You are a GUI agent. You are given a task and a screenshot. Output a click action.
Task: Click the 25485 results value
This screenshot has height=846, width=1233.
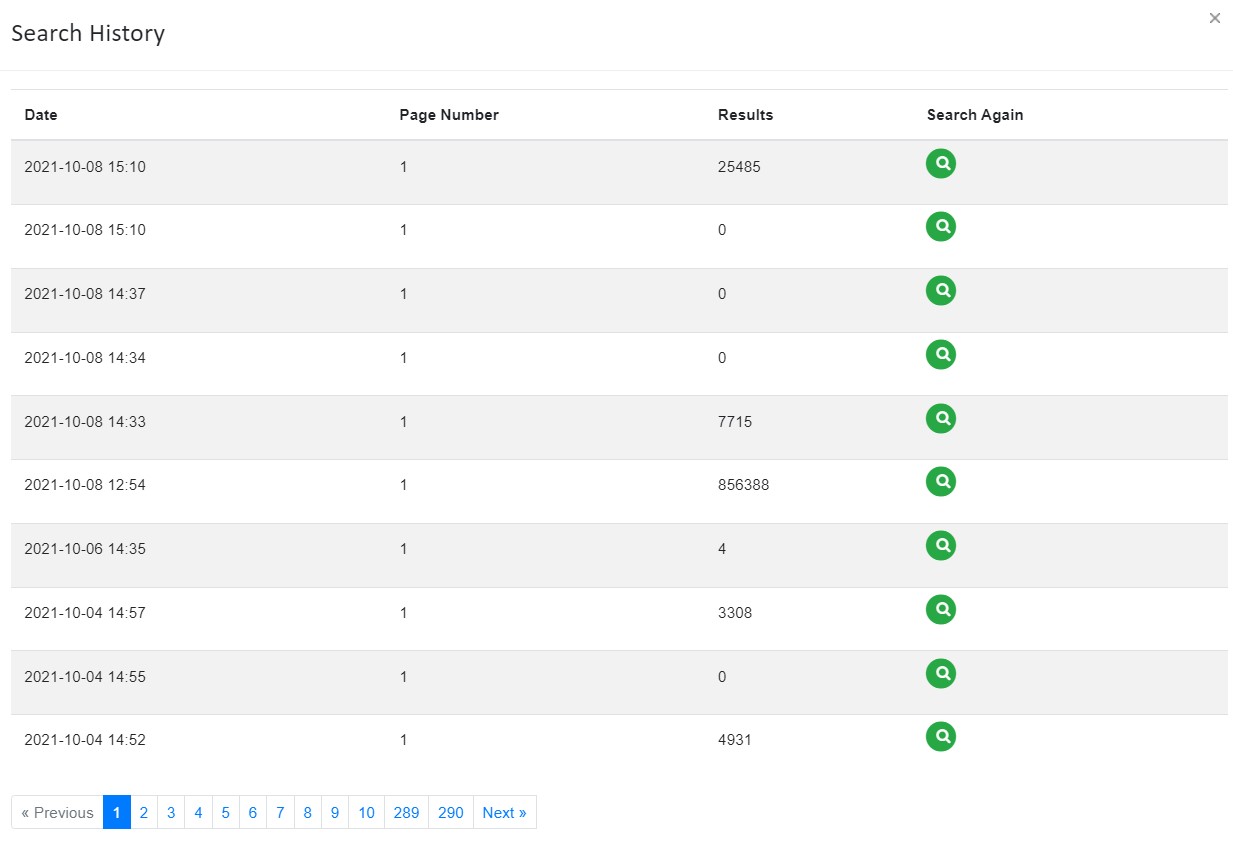[x=739, y=167]
